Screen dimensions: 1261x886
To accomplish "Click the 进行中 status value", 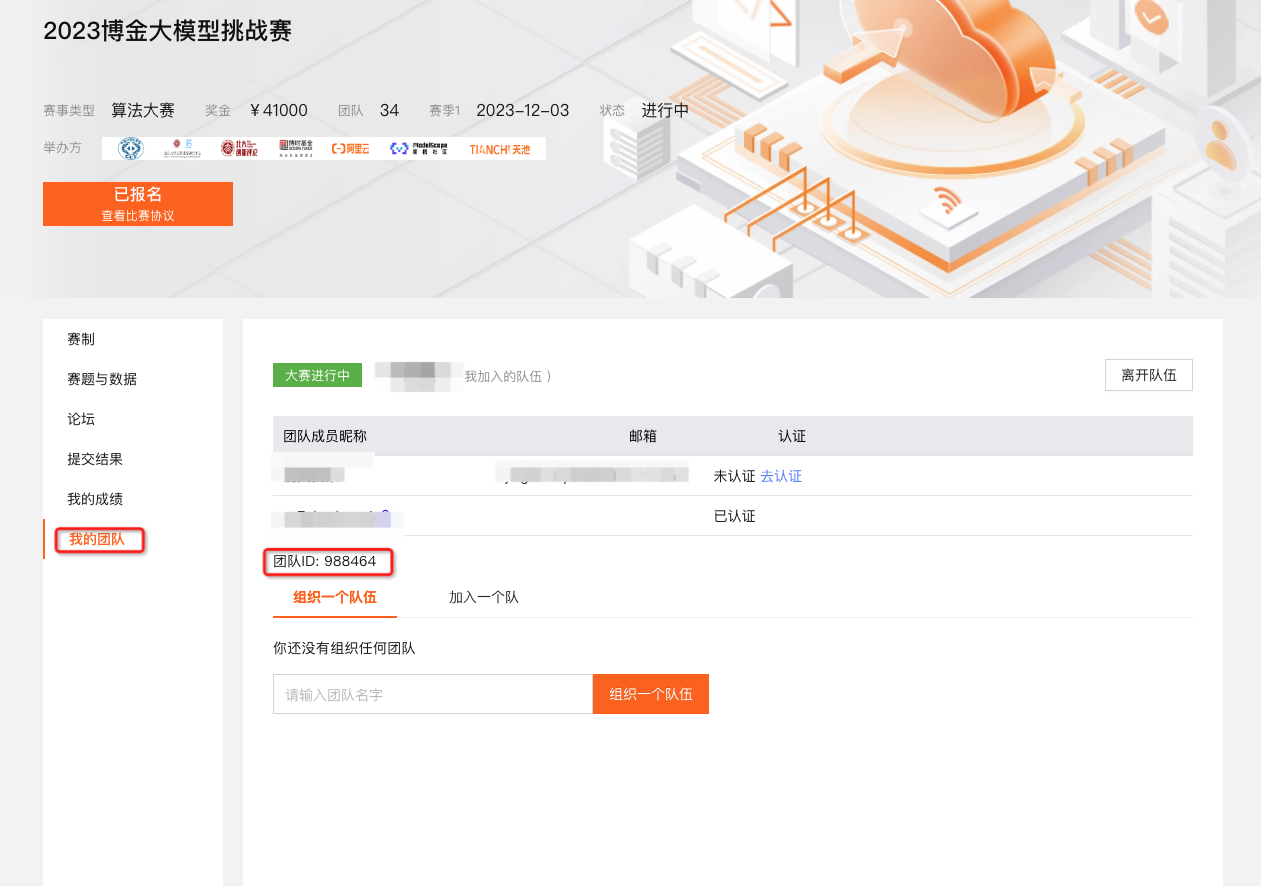I will click(666, 110).
